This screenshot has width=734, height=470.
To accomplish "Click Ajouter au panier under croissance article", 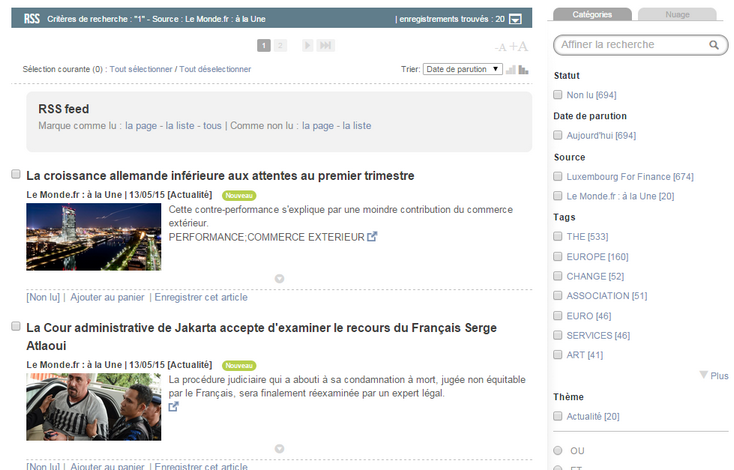I will tap(107, 297).
